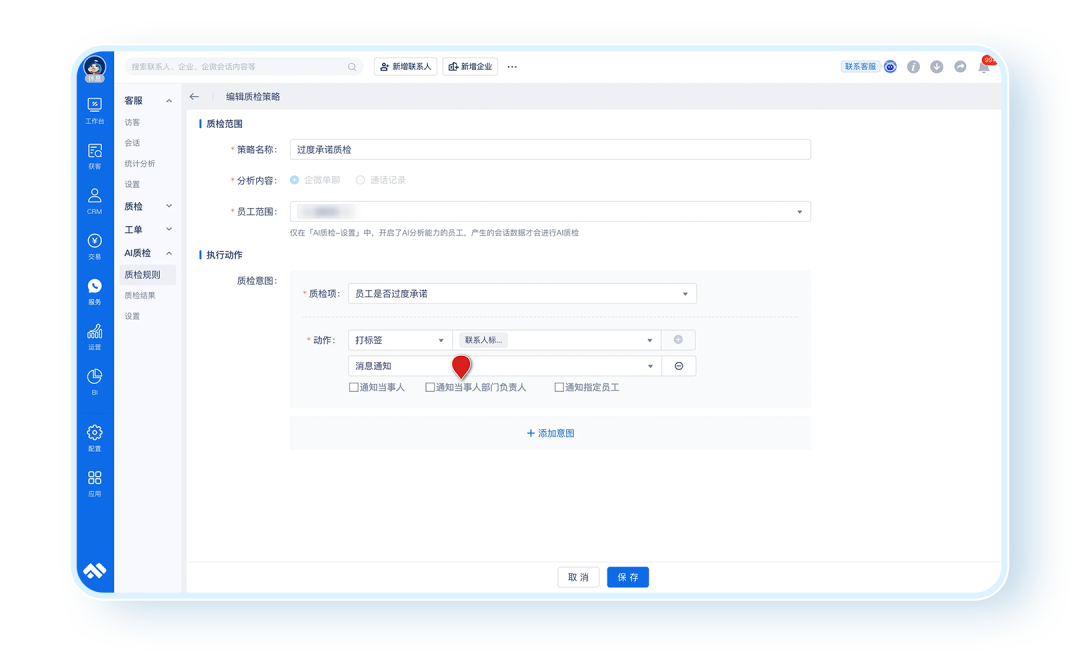
Task: Open the 质检项 dropdown showing 员工是否过度承诺
Action: coord(522,293)
